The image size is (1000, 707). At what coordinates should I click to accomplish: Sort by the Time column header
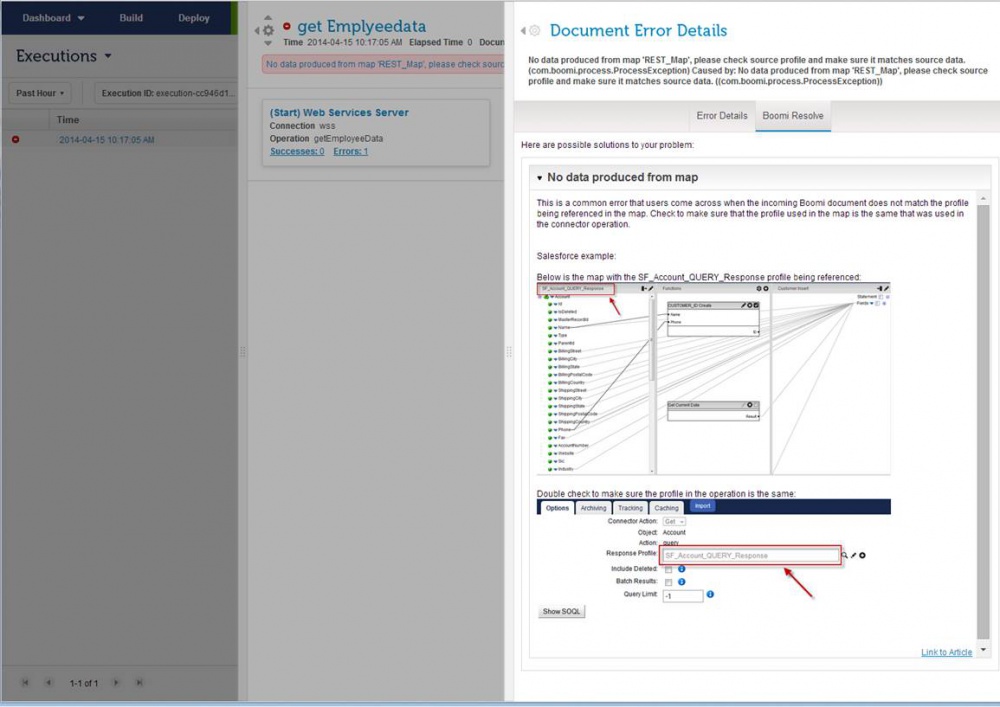(68, 120)
